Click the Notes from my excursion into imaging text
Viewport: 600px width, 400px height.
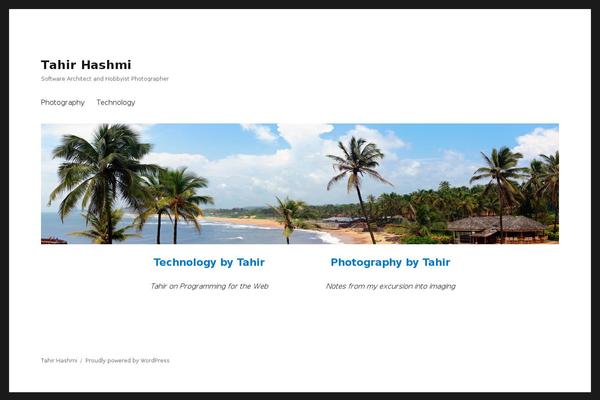coord(391,286)
